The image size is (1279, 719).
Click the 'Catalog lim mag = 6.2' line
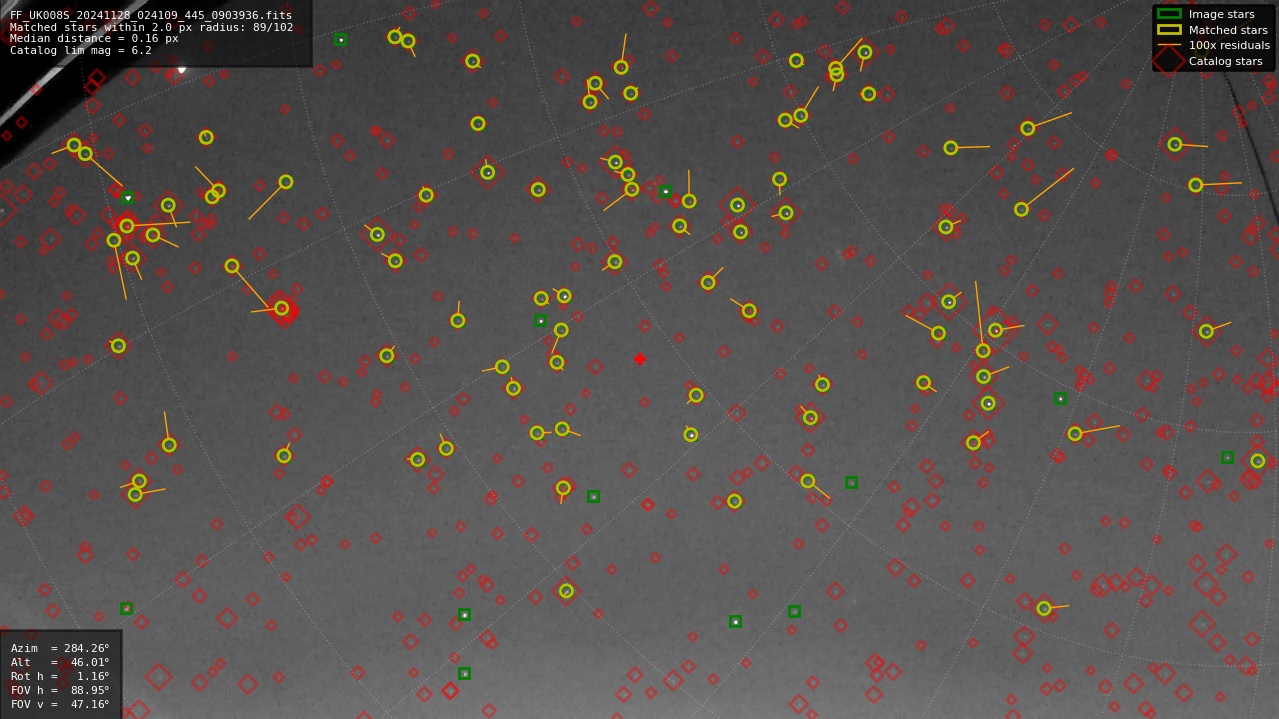pos(81,50)
